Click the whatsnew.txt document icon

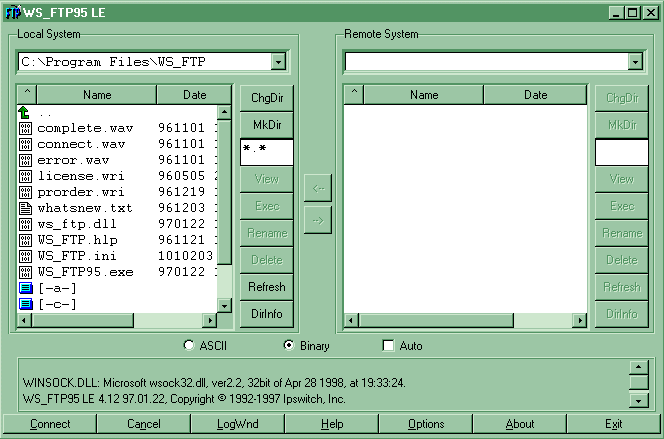point(25,208)
